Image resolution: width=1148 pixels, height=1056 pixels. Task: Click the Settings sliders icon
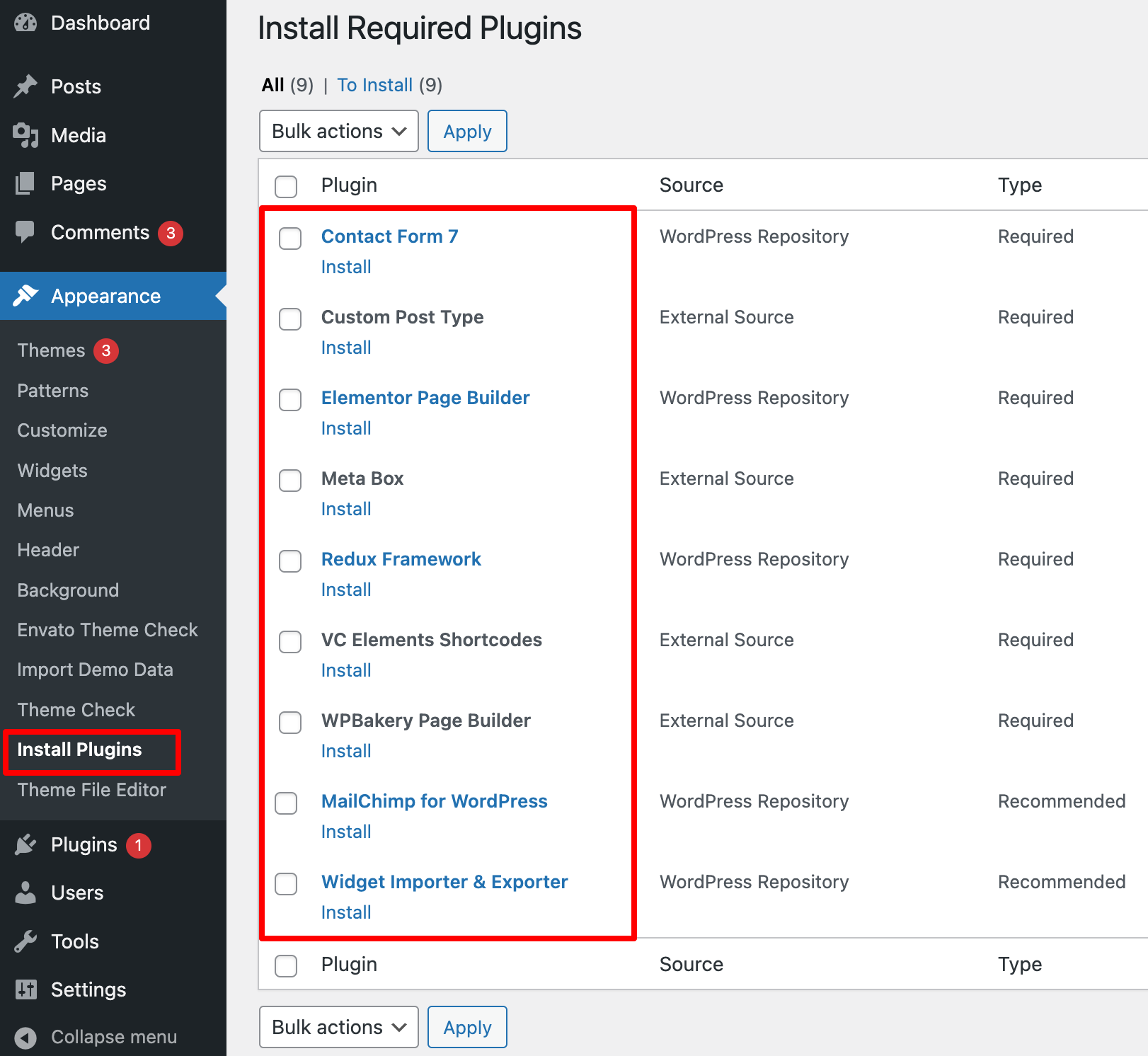[25, 989]
